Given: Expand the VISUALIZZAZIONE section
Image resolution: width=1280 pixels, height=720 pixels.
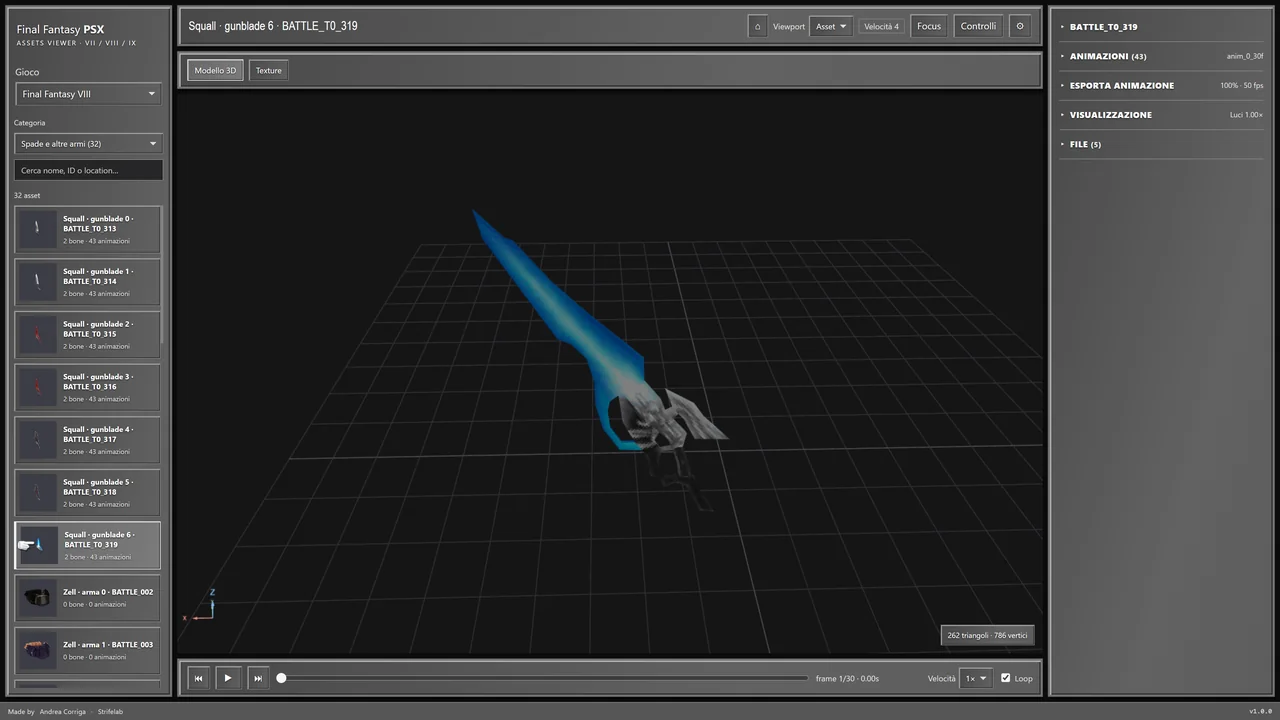Looking at the screenshot, I should 1162,115.
